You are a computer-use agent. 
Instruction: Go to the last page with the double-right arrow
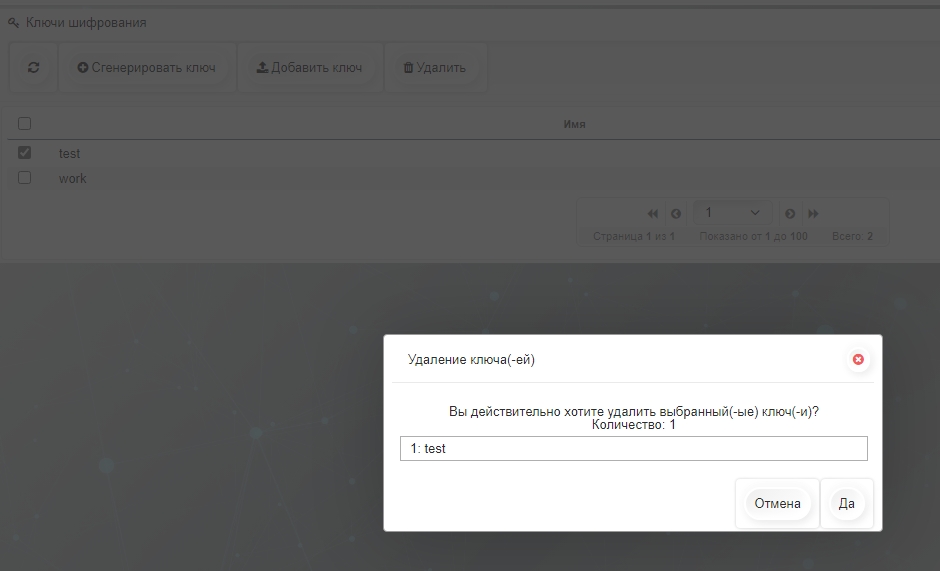[813, 214]
